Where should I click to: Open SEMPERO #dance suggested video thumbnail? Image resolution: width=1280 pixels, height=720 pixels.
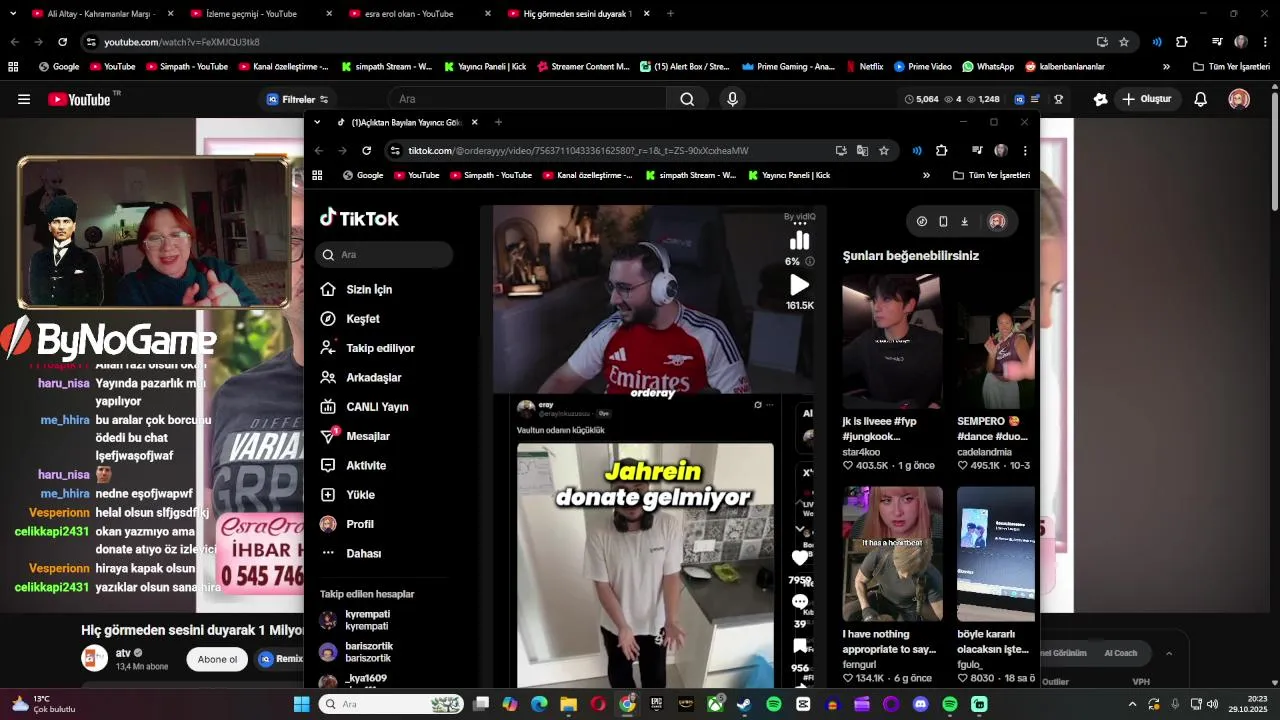click(996, 342)
